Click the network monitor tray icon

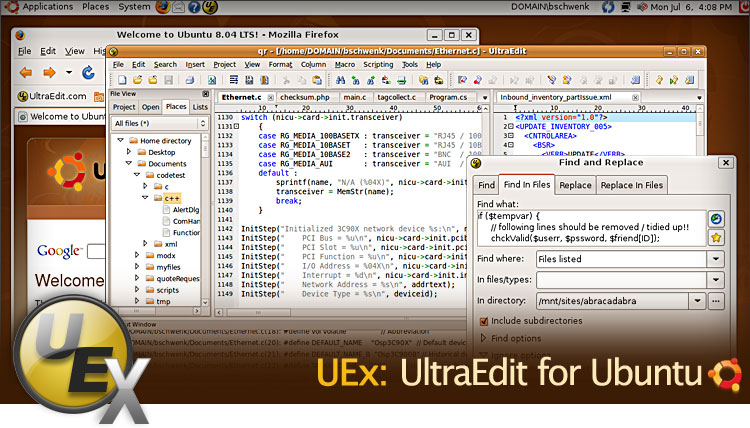tap(625, 7)
